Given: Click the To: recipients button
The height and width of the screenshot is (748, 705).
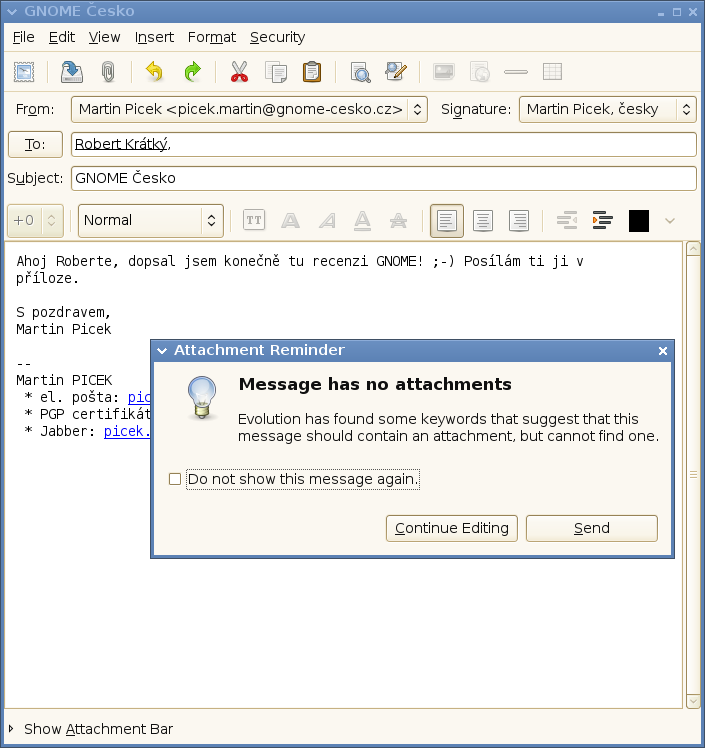Looking at the screenshot, I should point(35,144).
